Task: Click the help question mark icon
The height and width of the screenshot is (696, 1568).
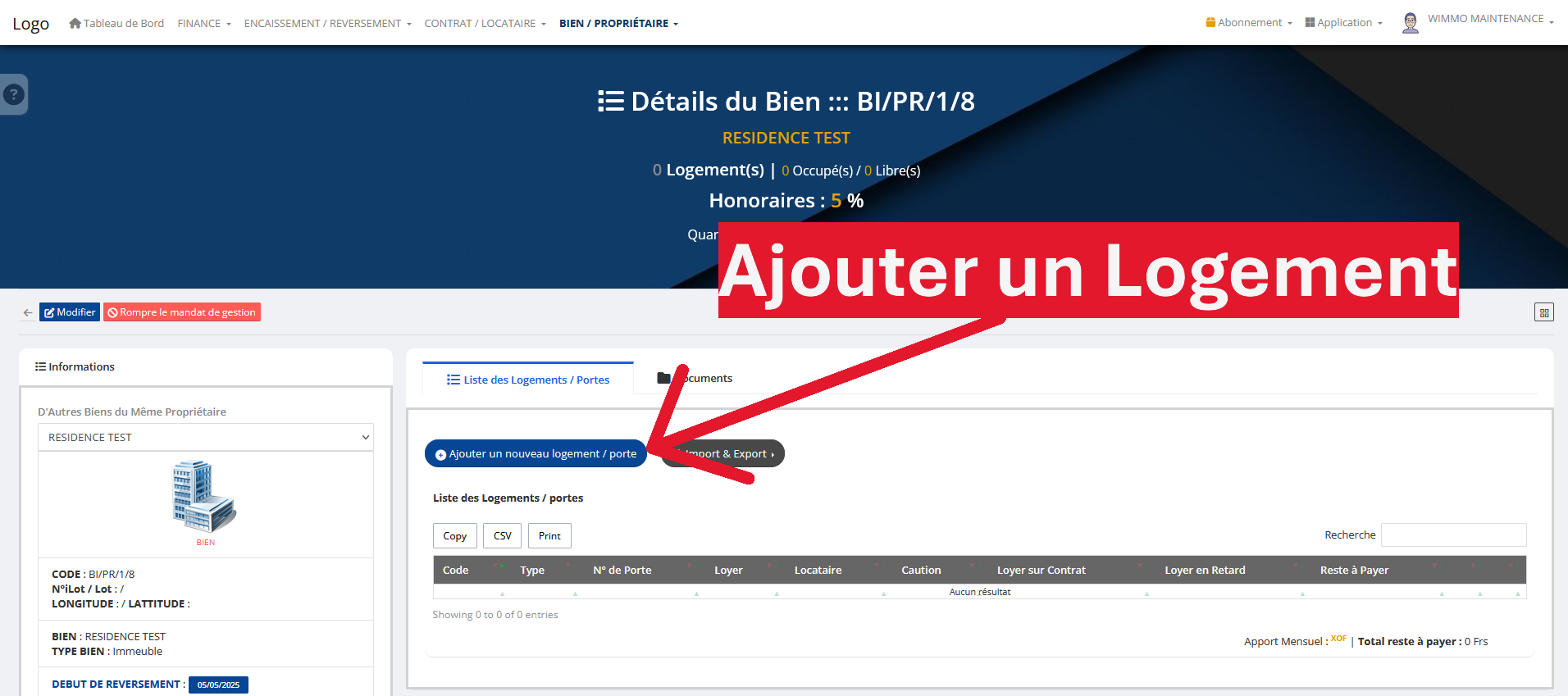Action: pos(13,94)
